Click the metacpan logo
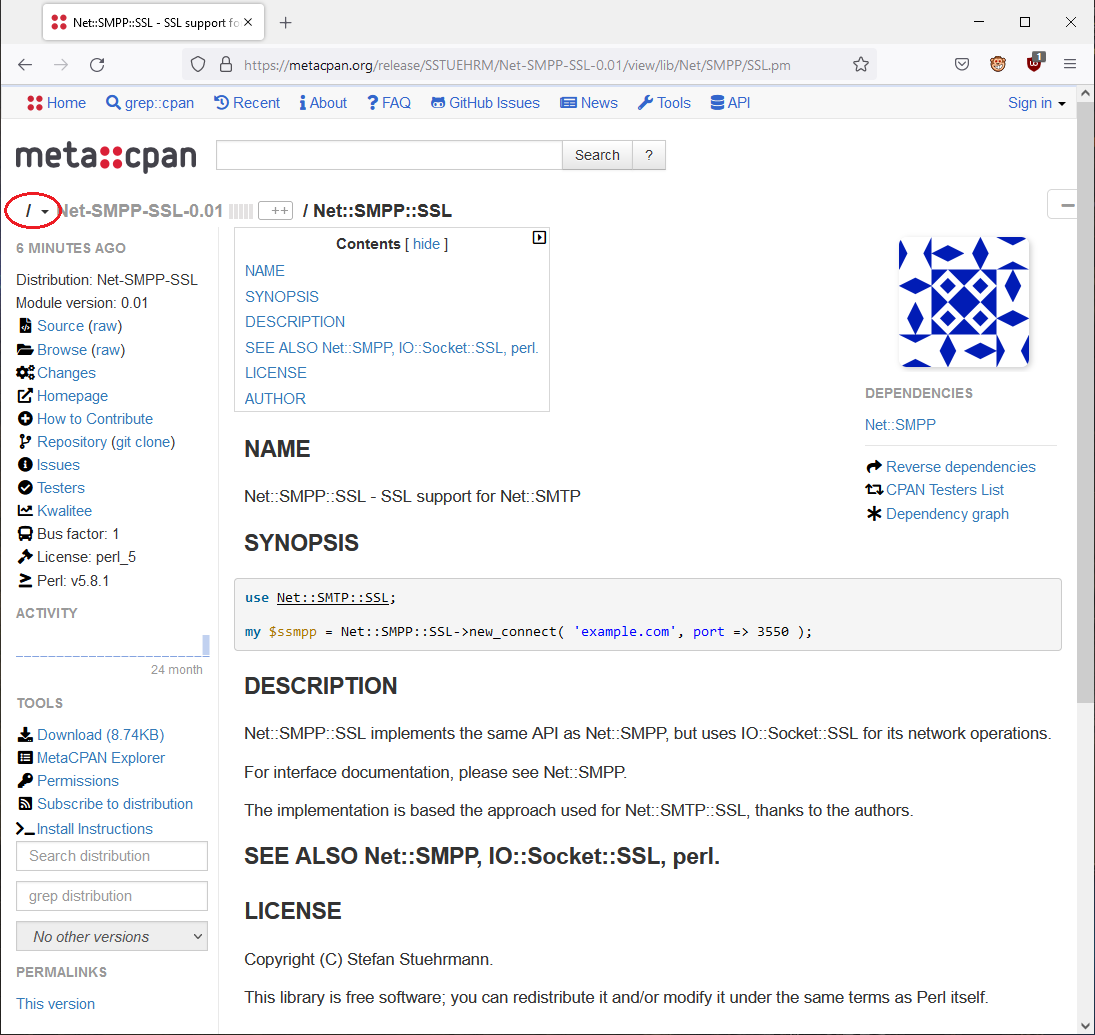Screen dimensions: 1095x1035 coord(106,155)
